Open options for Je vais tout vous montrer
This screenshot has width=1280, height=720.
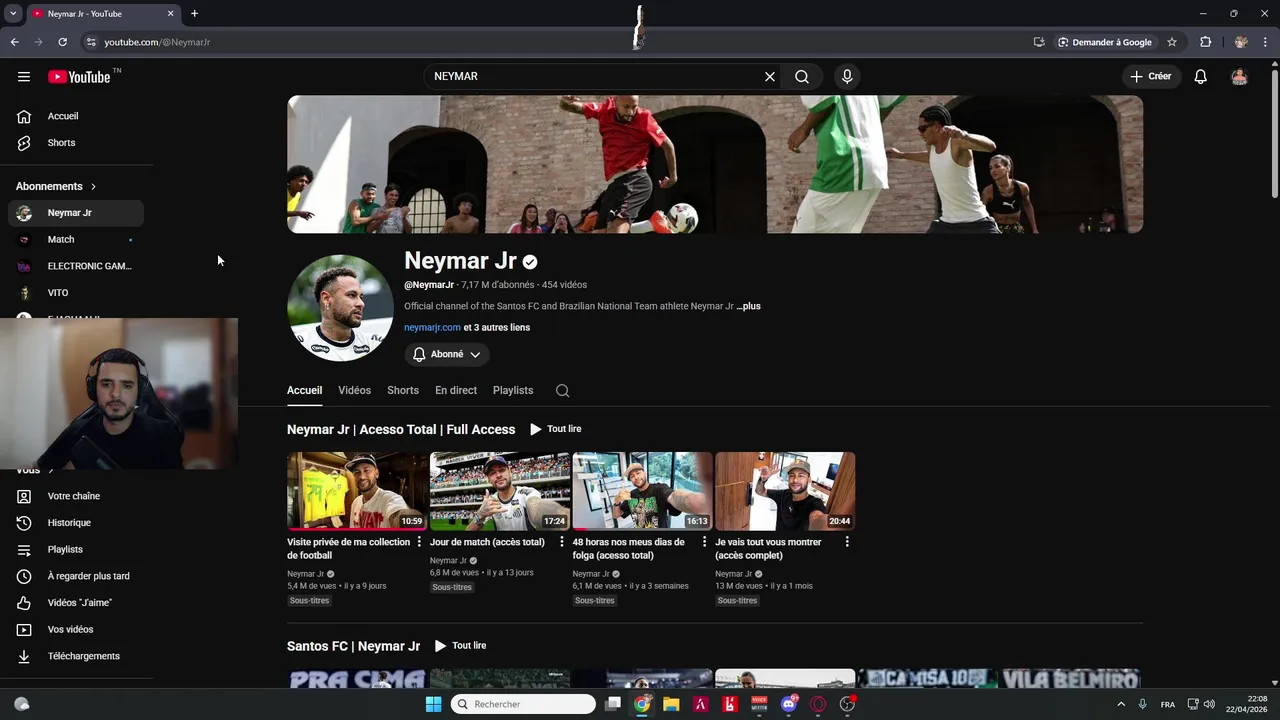click(x=847, y=542)
